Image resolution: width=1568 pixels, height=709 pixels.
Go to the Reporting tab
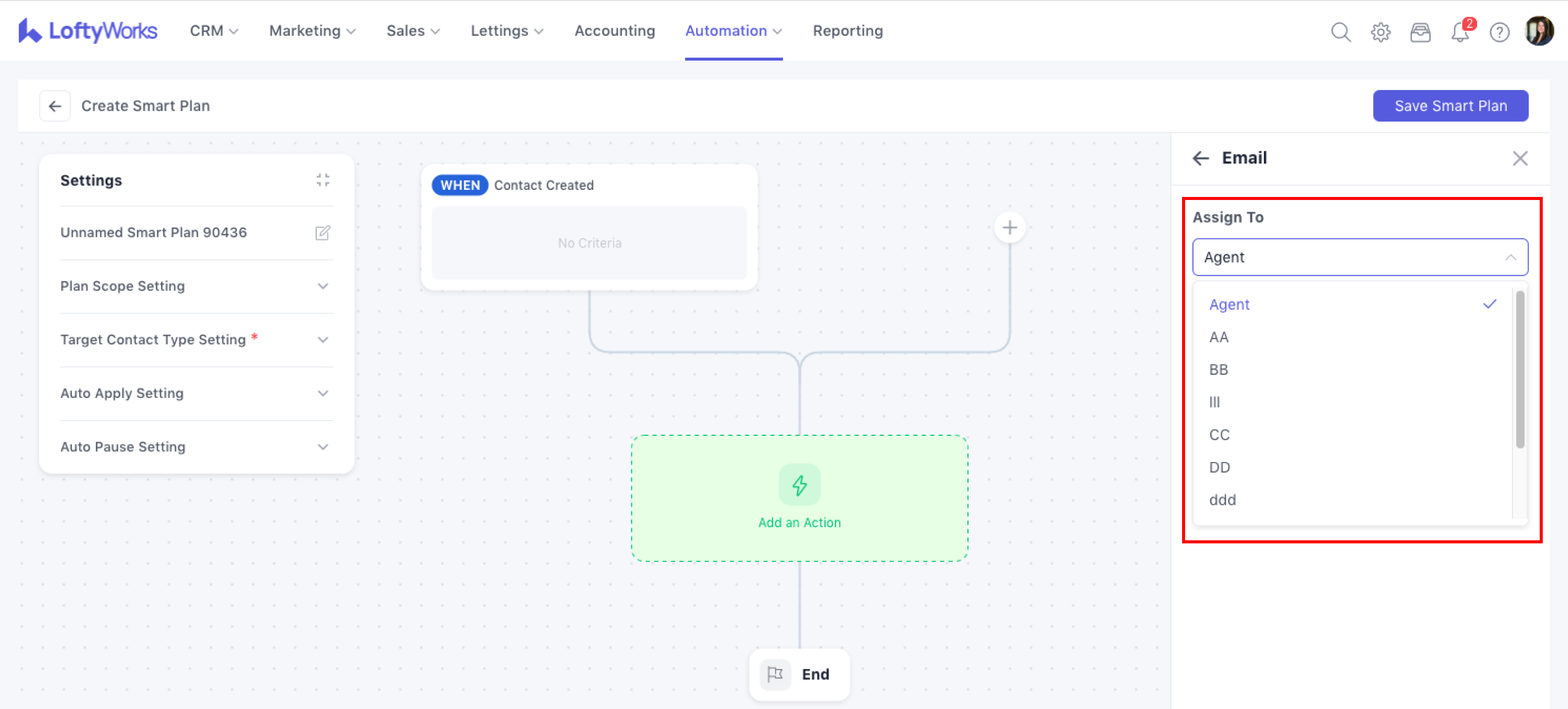coord(847,30)
